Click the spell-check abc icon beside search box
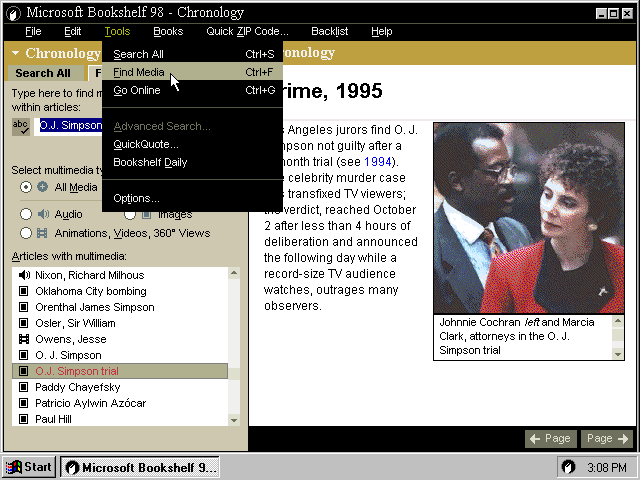The width and height of the screenshot is (640, 480). point(21,126)
